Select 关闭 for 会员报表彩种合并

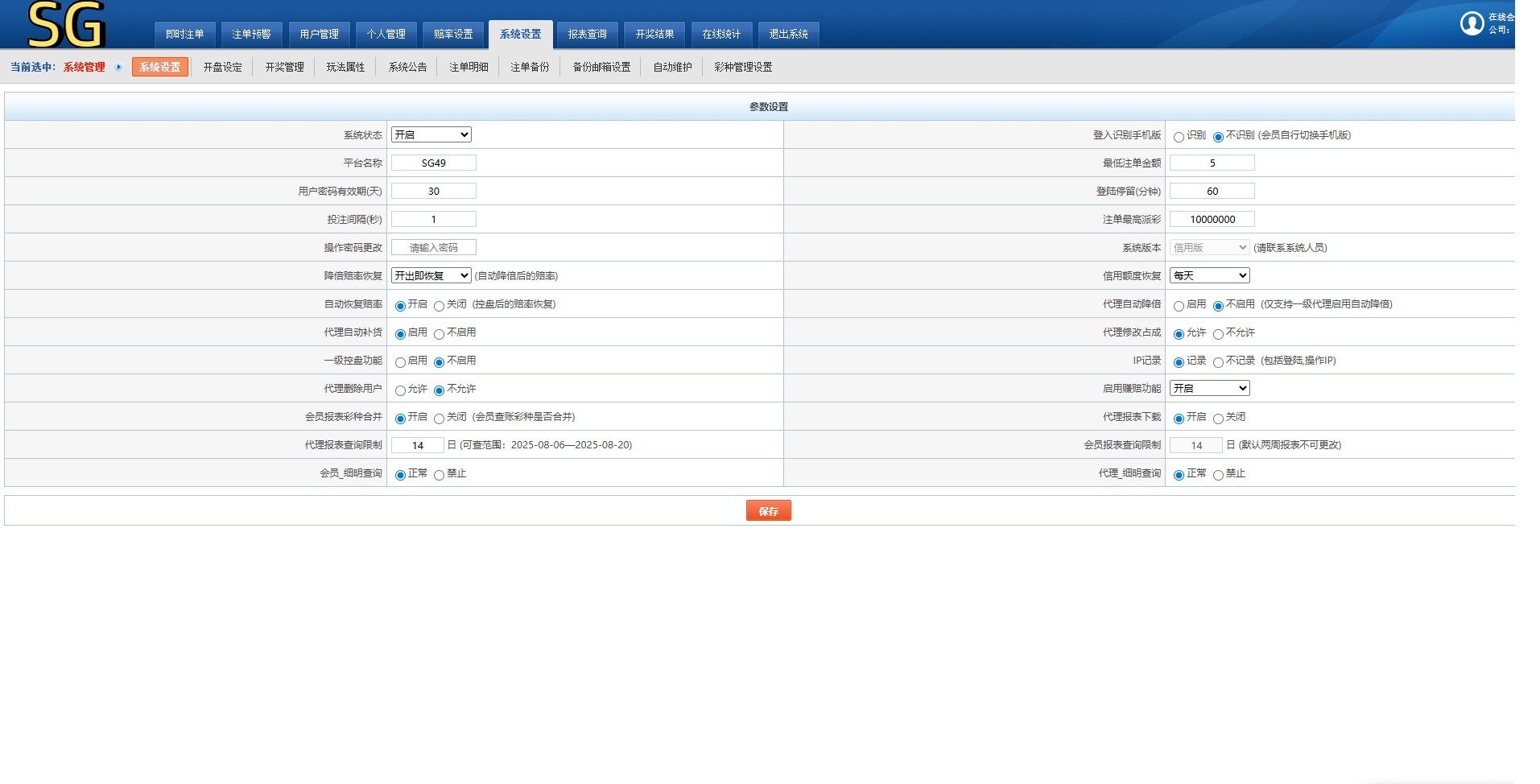click(x=439, y=419)
